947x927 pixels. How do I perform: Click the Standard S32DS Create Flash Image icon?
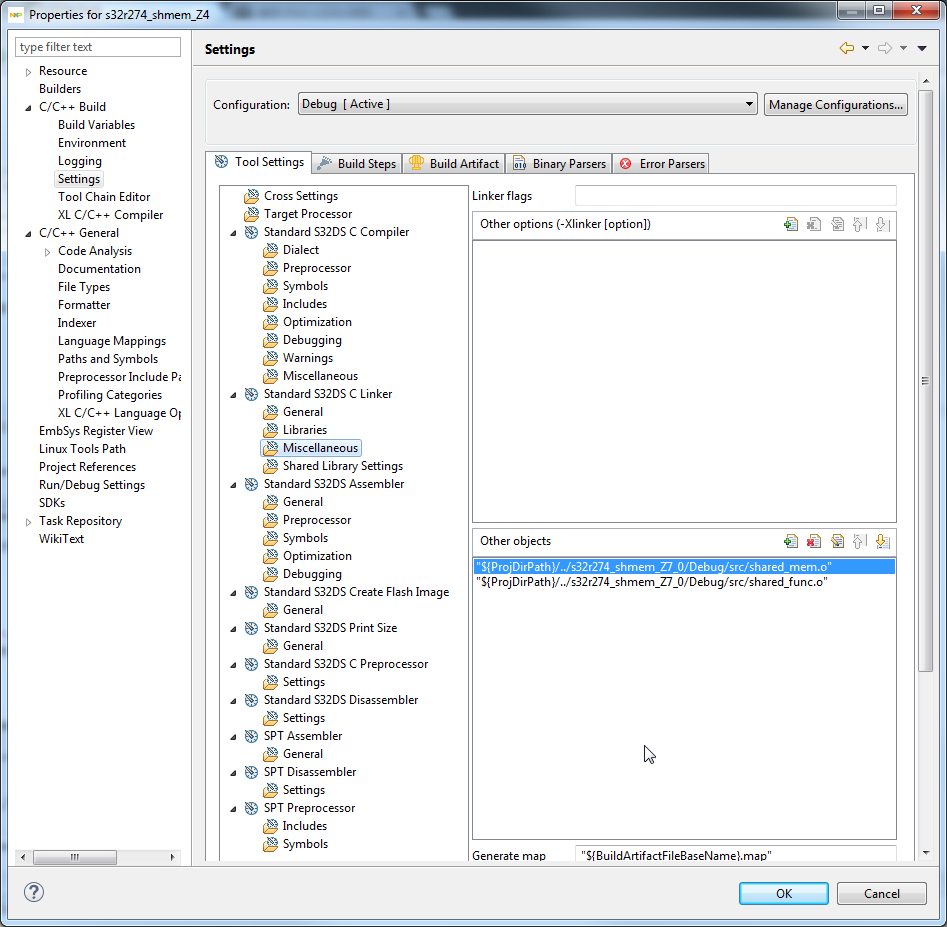tap(251, 592)
